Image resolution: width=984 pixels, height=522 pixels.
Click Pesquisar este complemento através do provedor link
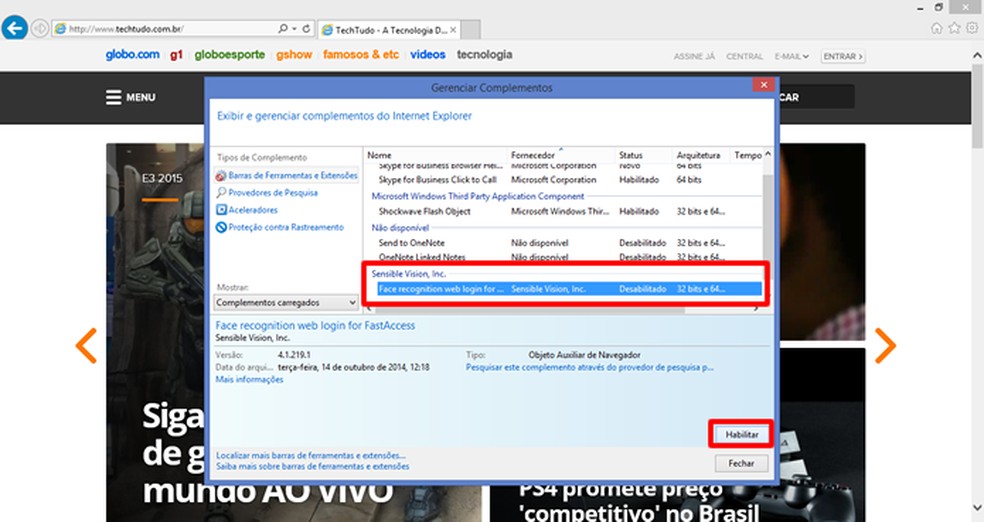[589, 367]
